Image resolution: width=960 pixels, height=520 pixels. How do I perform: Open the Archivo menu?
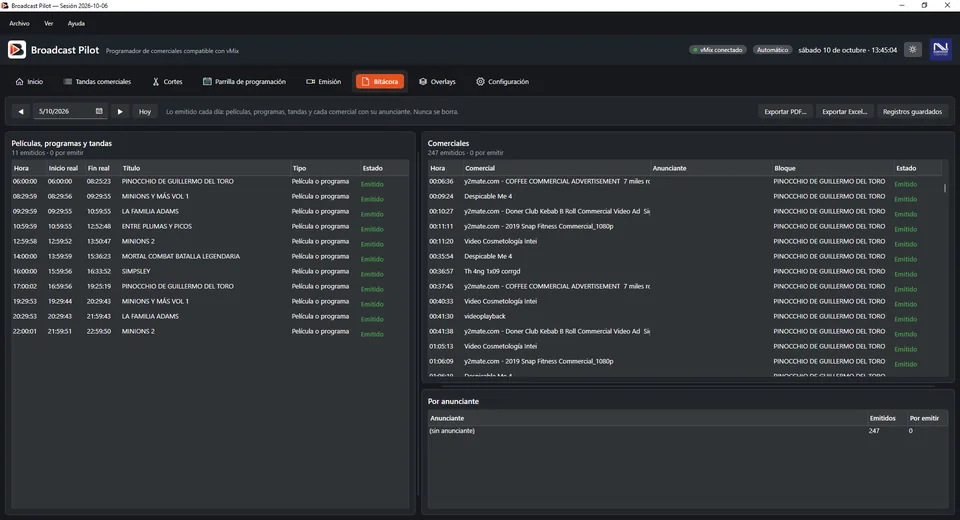pos(19,23)
